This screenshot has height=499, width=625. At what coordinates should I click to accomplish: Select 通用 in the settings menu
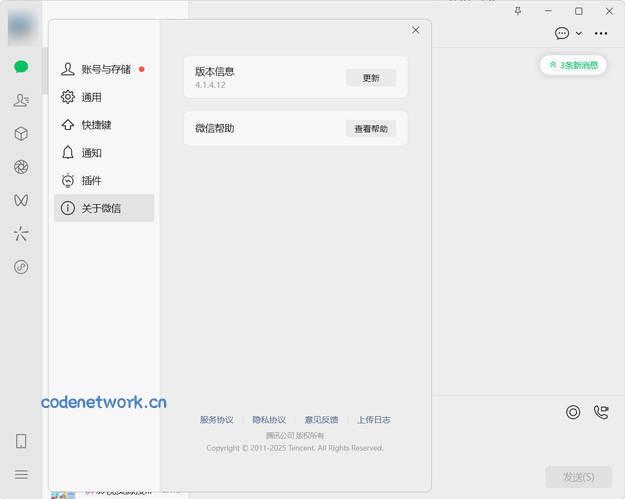pyautogui.click(x=104, y=97)
